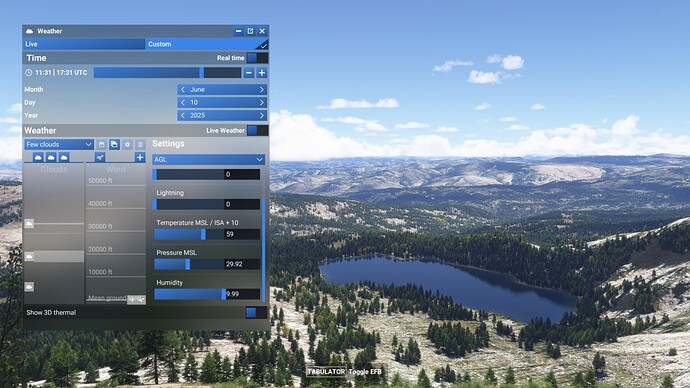The image size is (690, 388).
Task: Select the first cloud layer icon
Action: [x=38, y=157]
